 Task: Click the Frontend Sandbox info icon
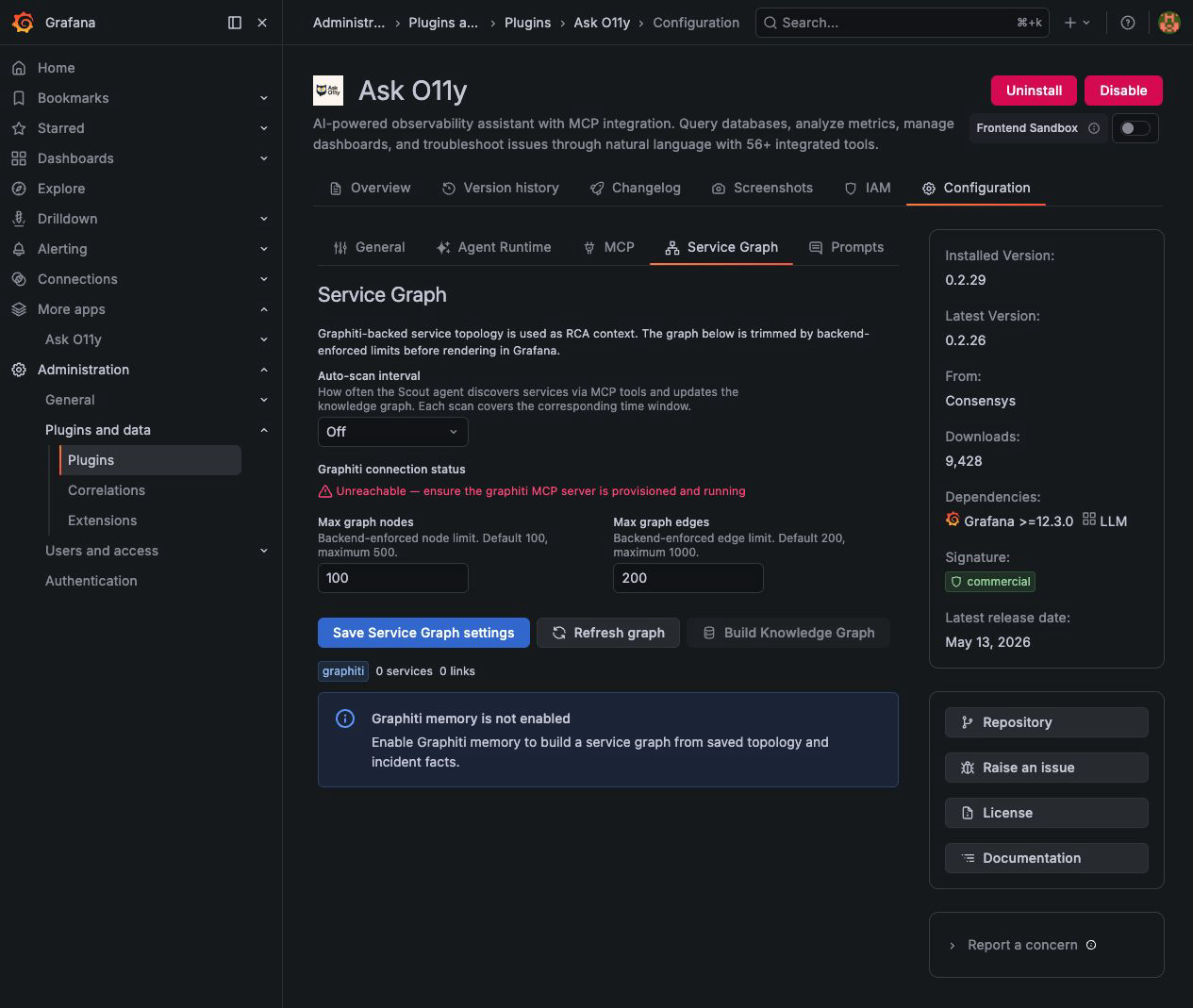click(x=1094, y=128)
